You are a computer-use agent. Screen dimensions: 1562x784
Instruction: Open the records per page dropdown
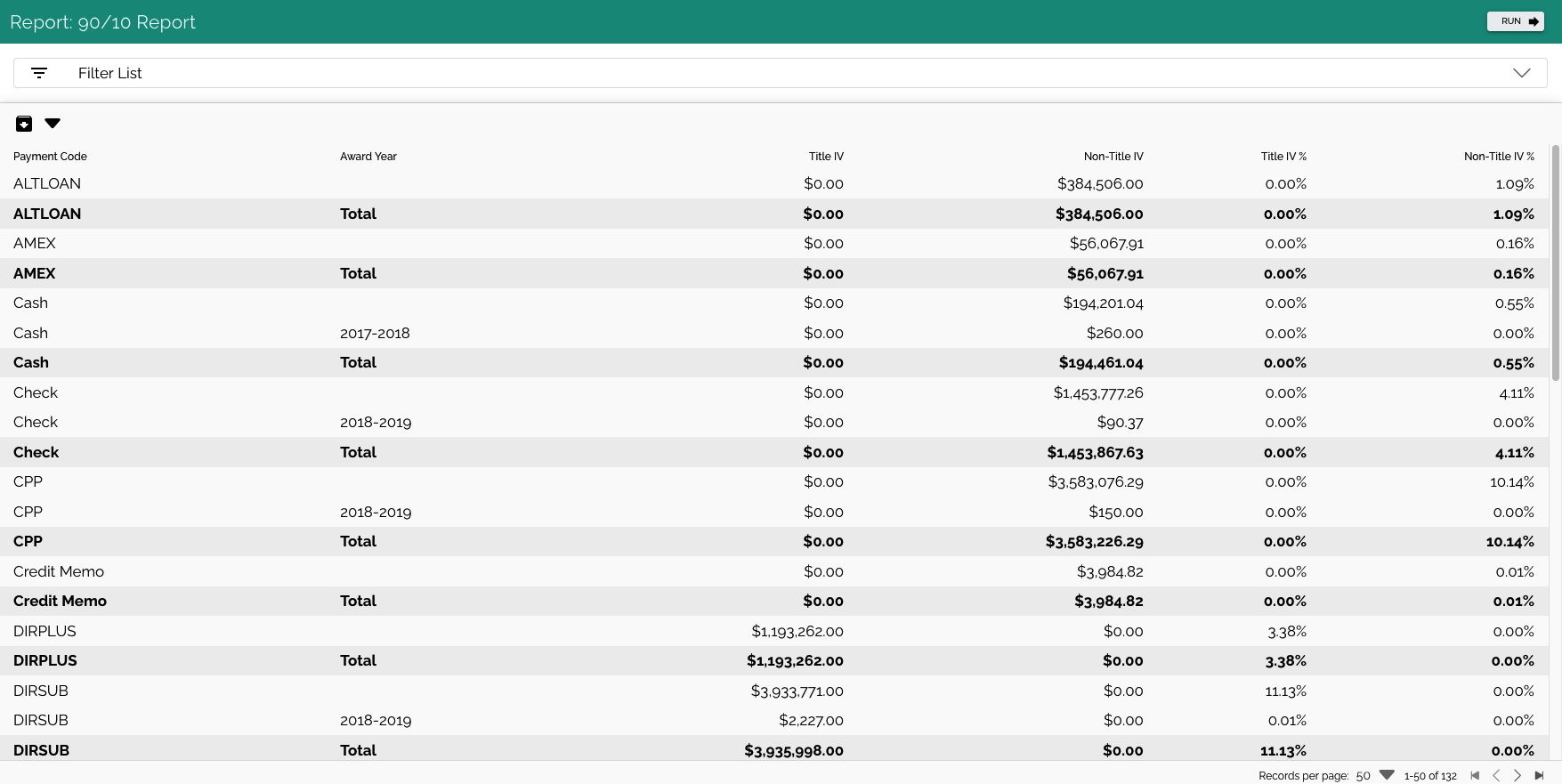[x=1386, y=775]
